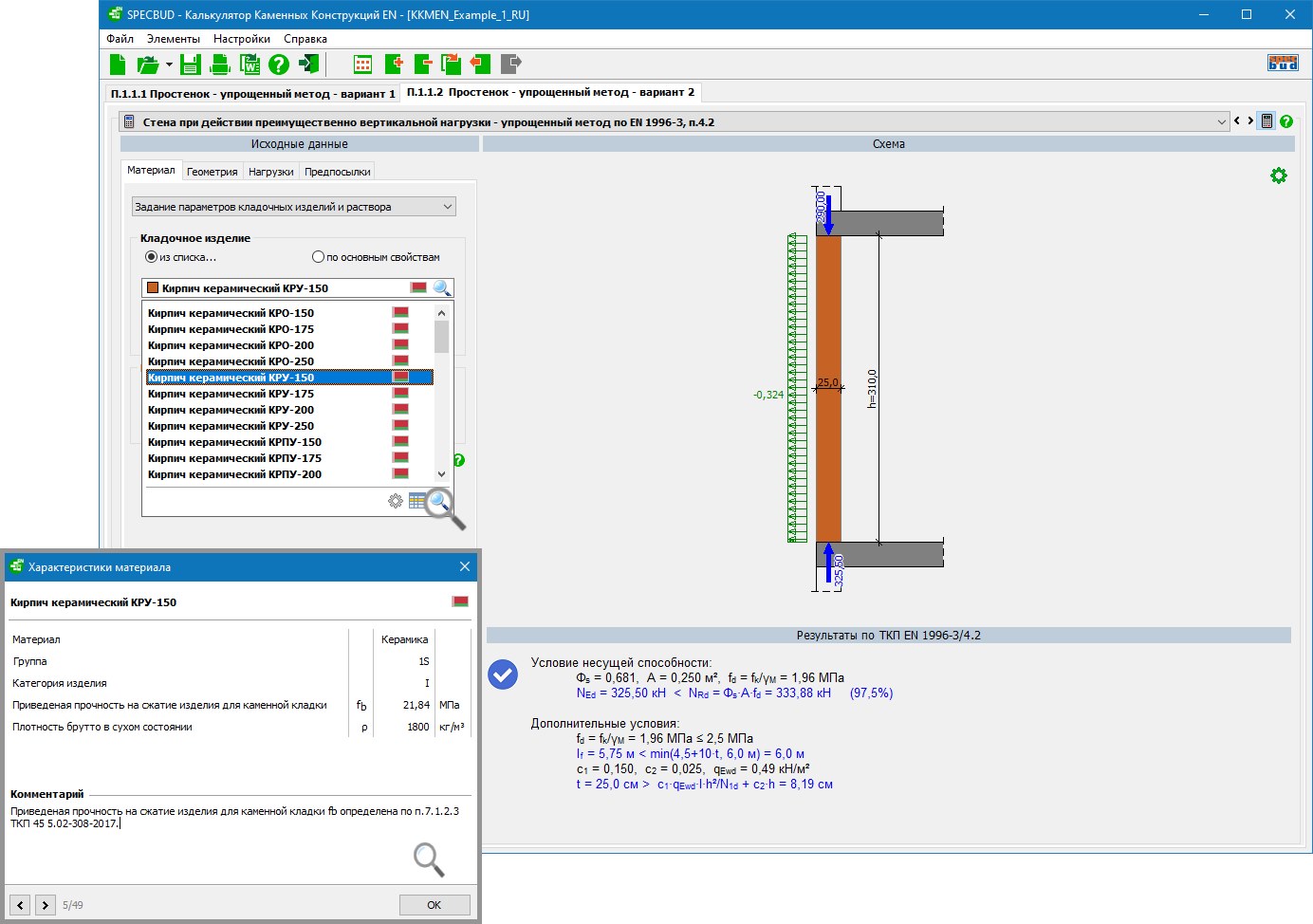The width and height of the screenshot is (1313, 924).
Task: Click the calculator icon beside the navigation arrows
Action: coord(1266,121)
